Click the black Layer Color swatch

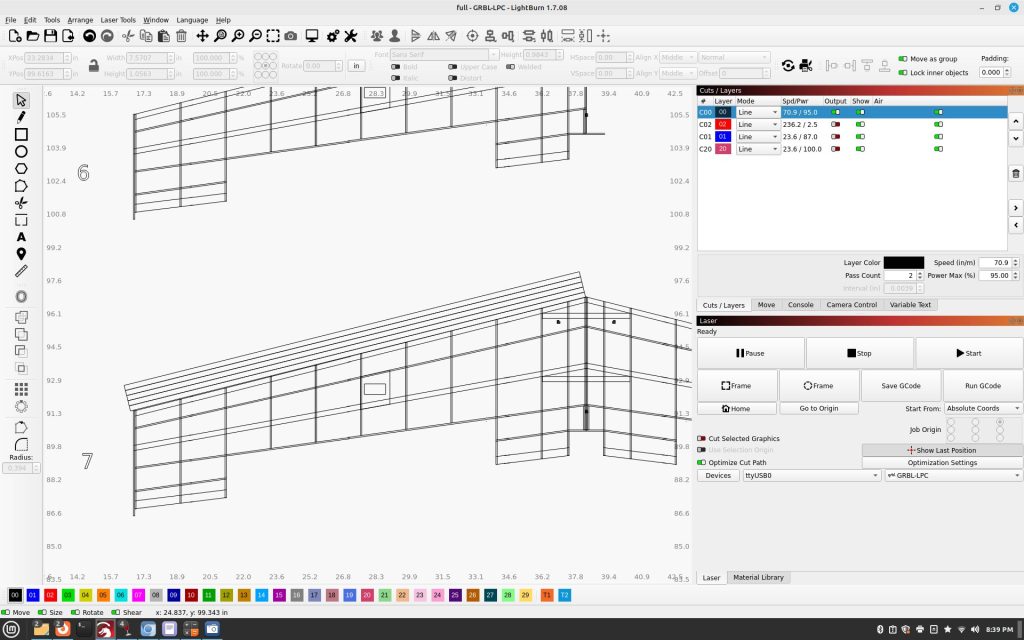click(x=904, y=262)
